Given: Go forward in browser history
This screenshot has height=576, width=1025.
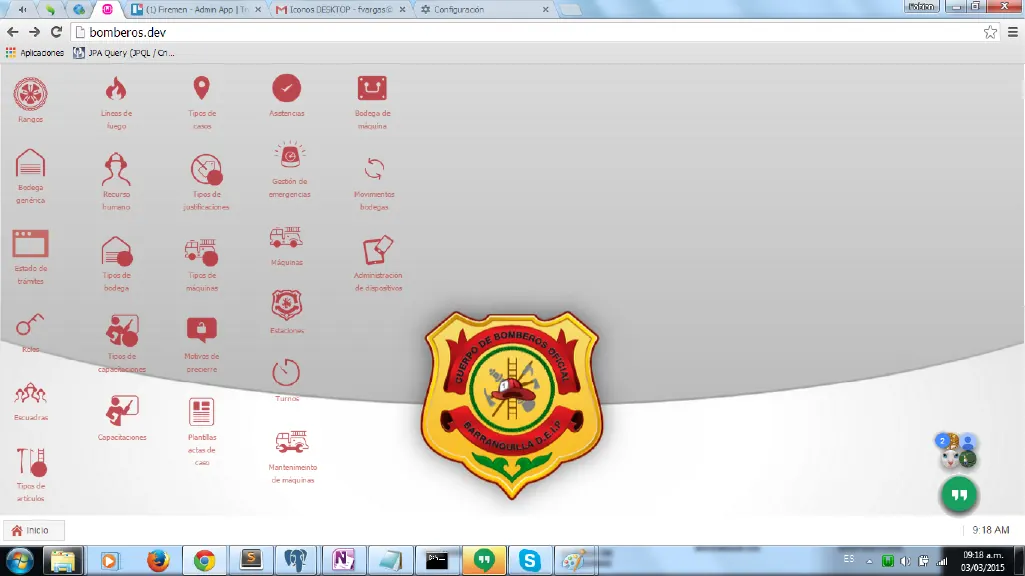Looking at the screenshot, I should click(34, 31).
